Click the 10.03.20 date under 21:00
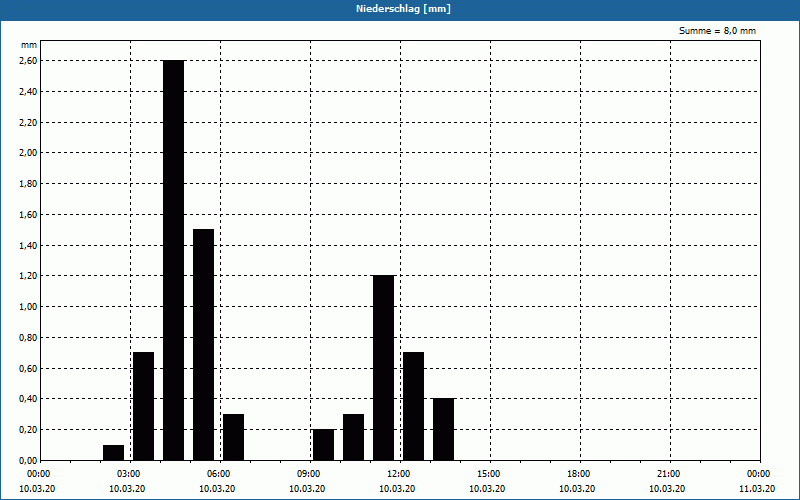800x500 pixels. coord(667,489)
